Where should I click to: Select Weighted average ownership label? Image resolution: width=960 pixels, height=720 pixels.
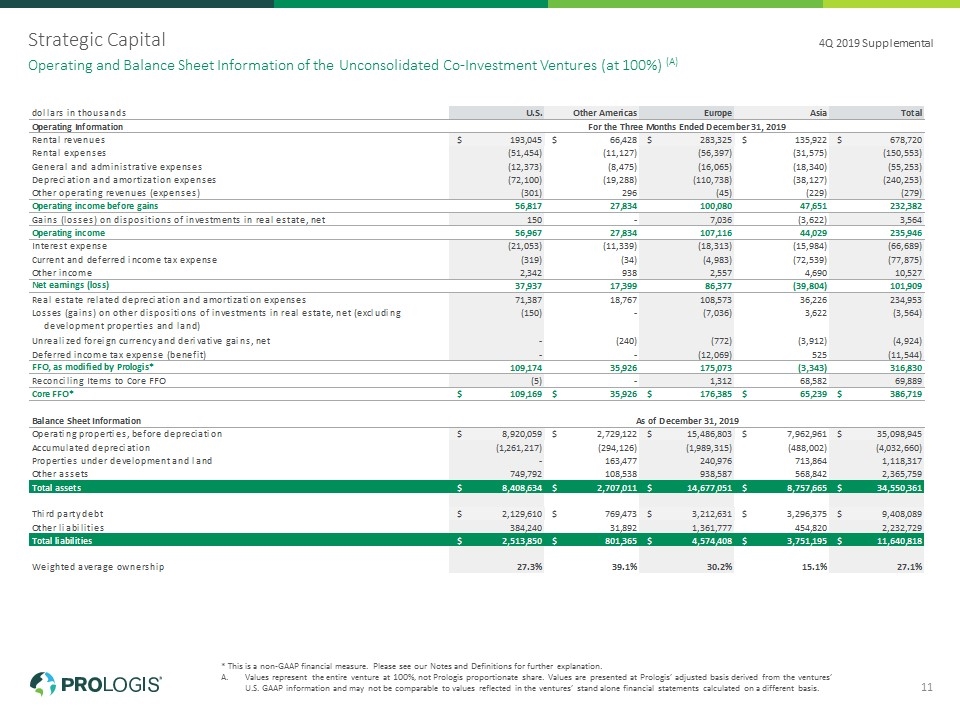(98, 567)
